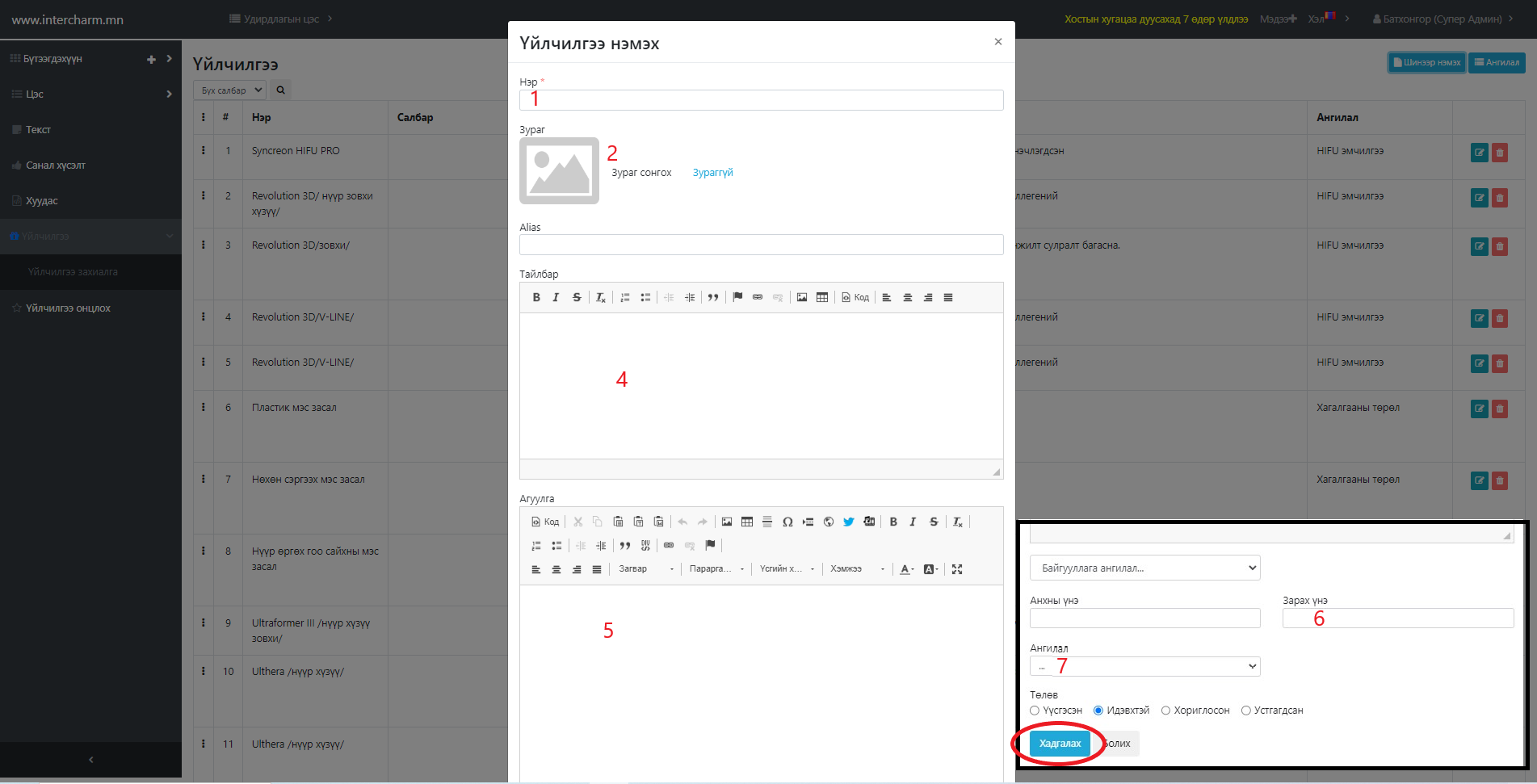Open the Байгууллага ангилал dropdown
This screenshot has height=784, width=1537.
pyautogui.click(x=1144, y=568)
